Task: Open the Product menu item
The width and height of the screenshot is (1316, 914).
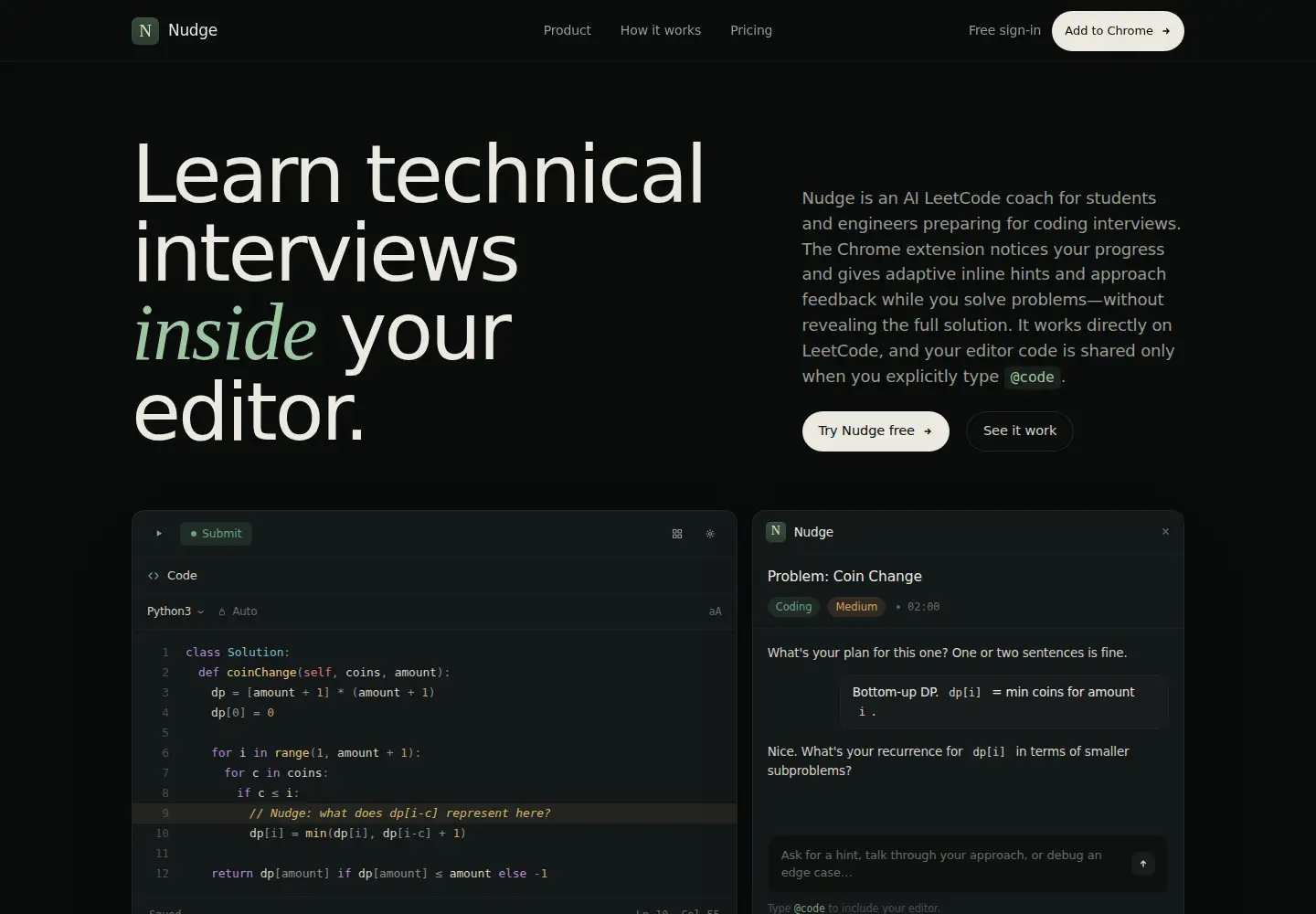Action: tap(568, 30)
